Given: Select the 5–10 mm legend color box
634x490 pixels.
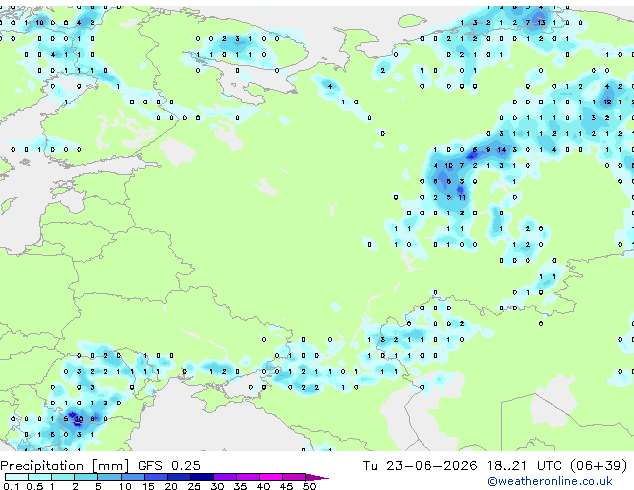Looking at the screenshot, I should point(109,477).
